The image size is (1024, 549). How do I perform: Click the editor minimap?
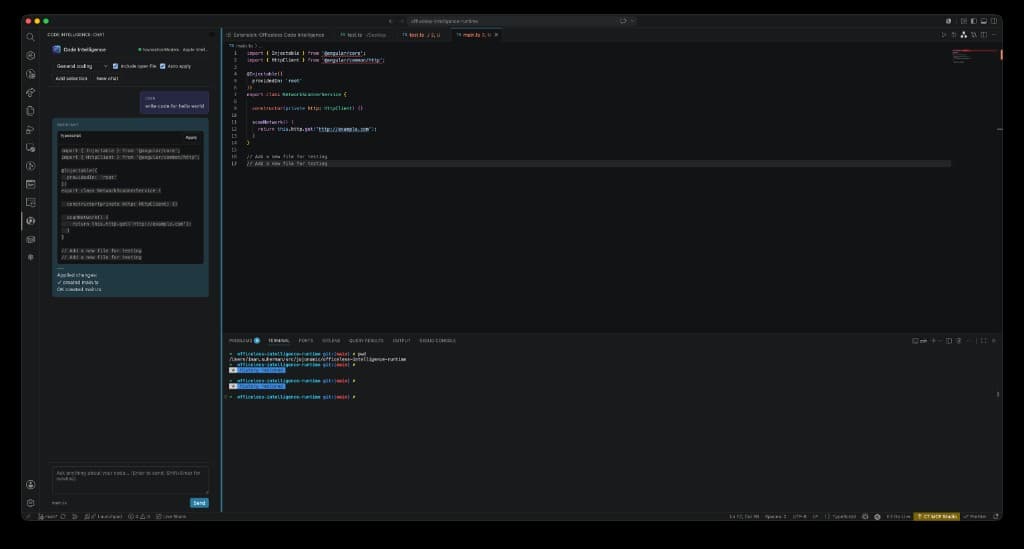[x=974, y=56]
